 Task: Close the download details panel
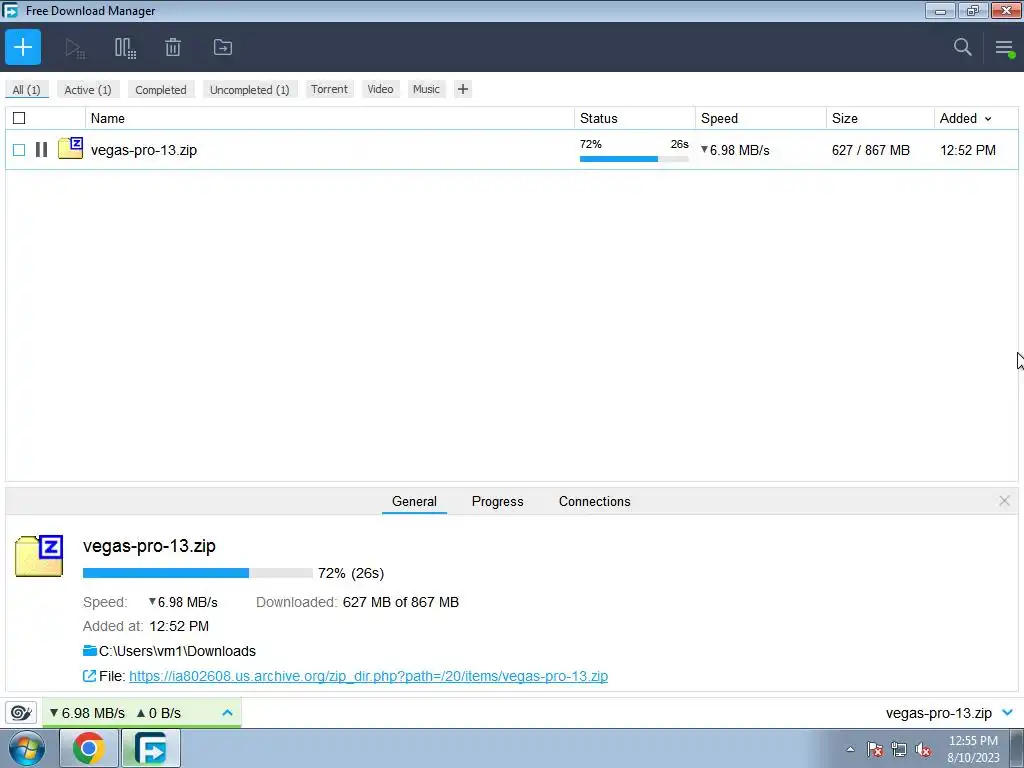tap(1004, 501)
